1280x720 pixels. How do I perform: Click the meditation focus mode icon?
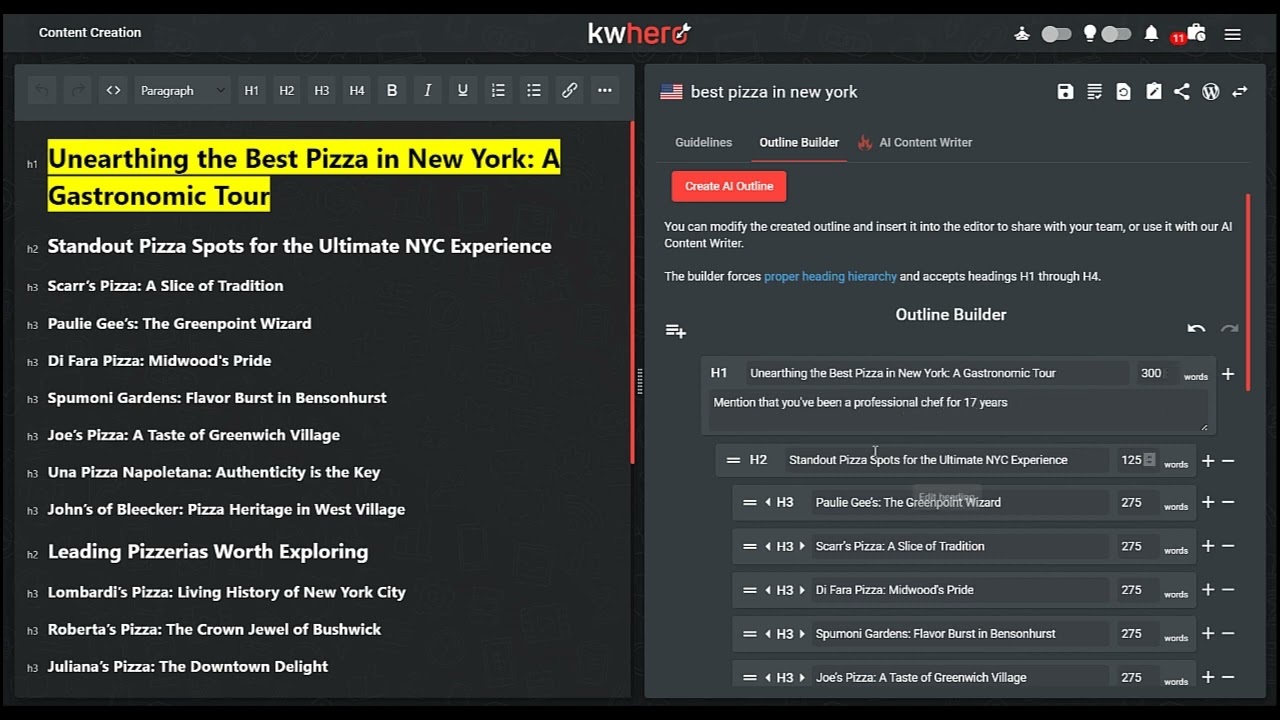(x=1022, y=33)
